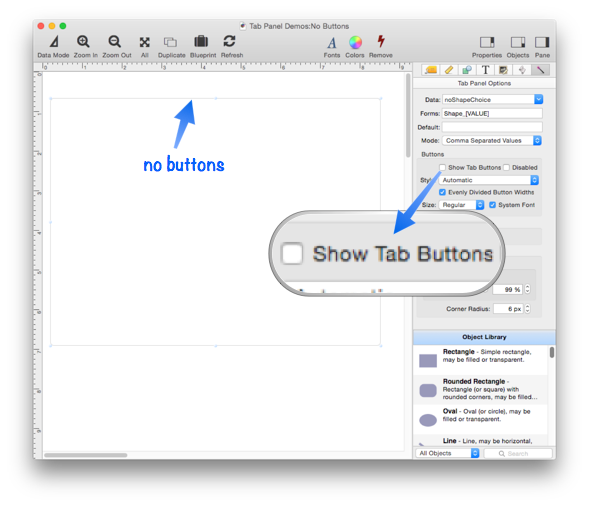Click the All zoom-to-fit icon
This screenshot has height=506, width=589.
145,42
